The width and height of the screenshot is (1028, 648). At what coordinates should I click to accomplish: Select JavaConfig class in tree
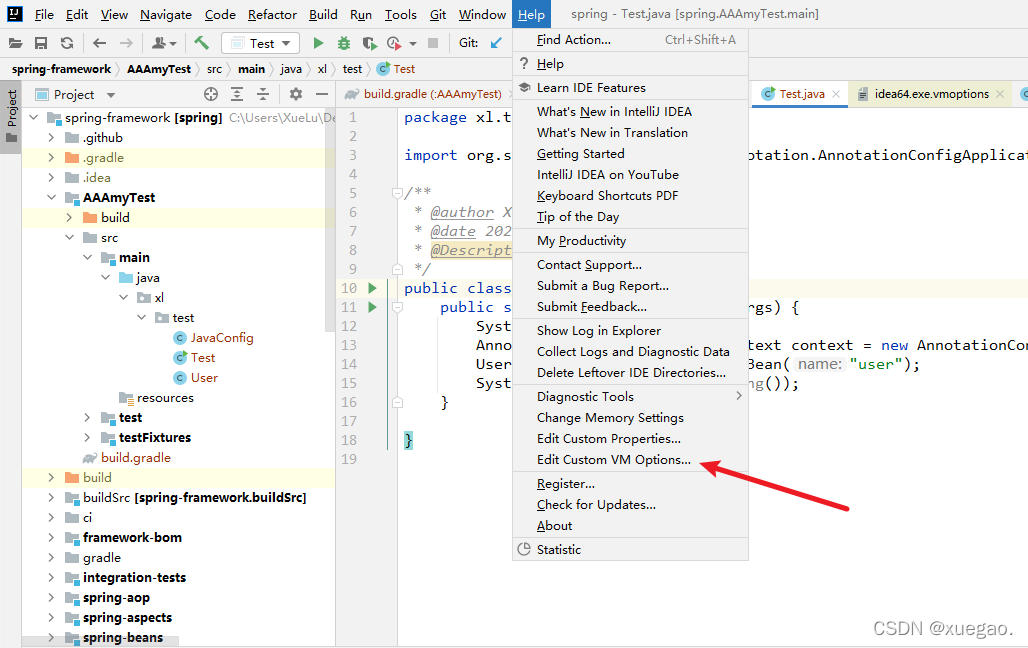coord(222,338)
